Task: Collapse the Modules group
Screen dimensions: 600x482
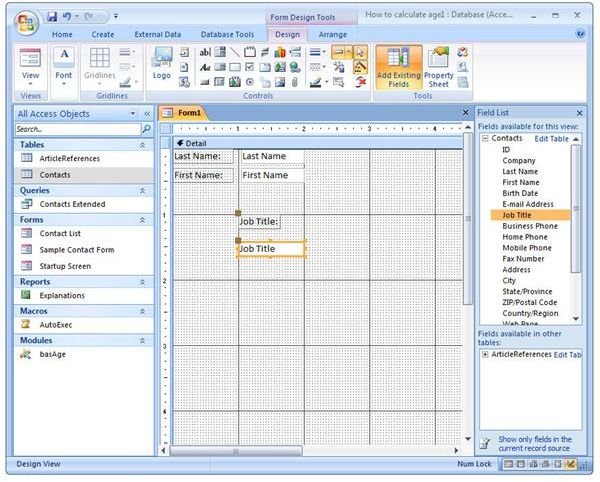Action: click(142, 340)
